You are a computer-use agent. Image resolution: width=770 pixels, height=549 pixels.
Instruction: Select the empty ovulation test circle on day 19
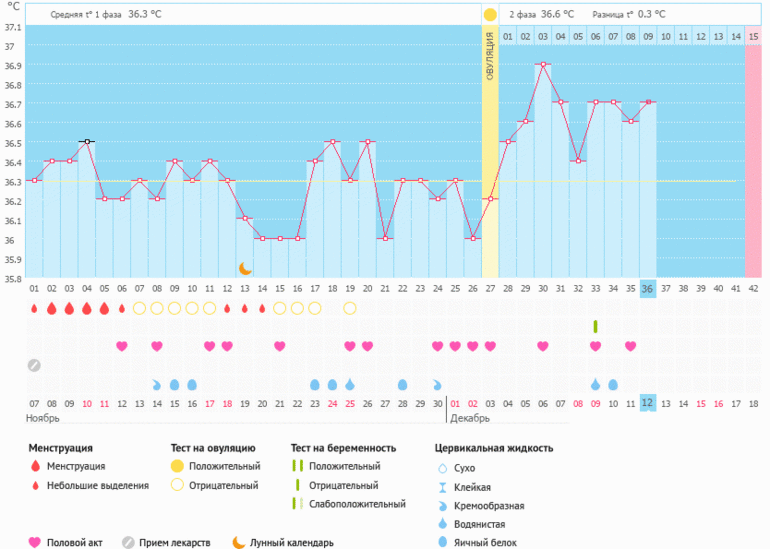(x=350, y=308)
